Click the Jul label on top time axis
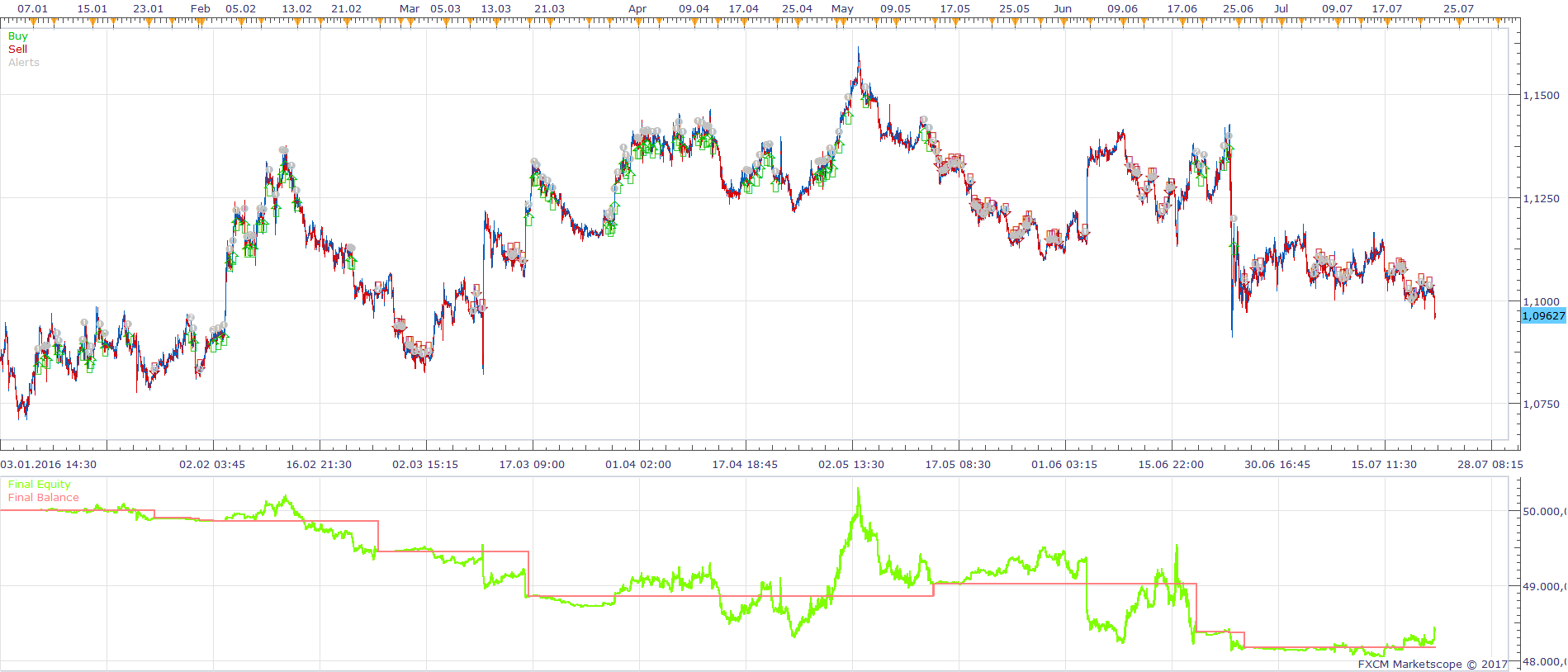Image resolution: width=1568 pixels, height=672 pixels. [x=1281, y=9]
